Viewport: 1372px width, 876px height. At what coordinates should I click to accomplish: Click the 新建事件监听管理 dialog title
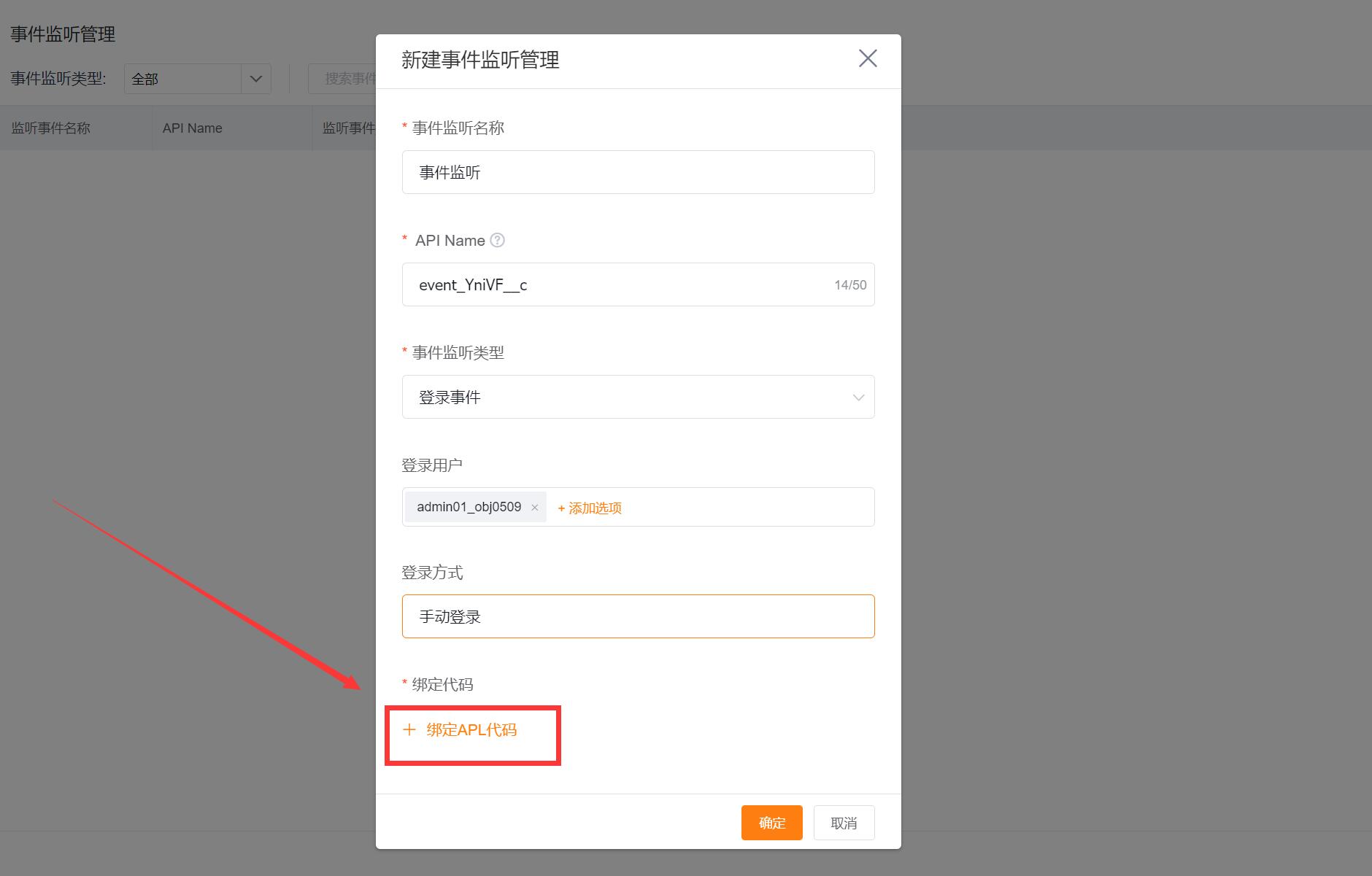480,60
